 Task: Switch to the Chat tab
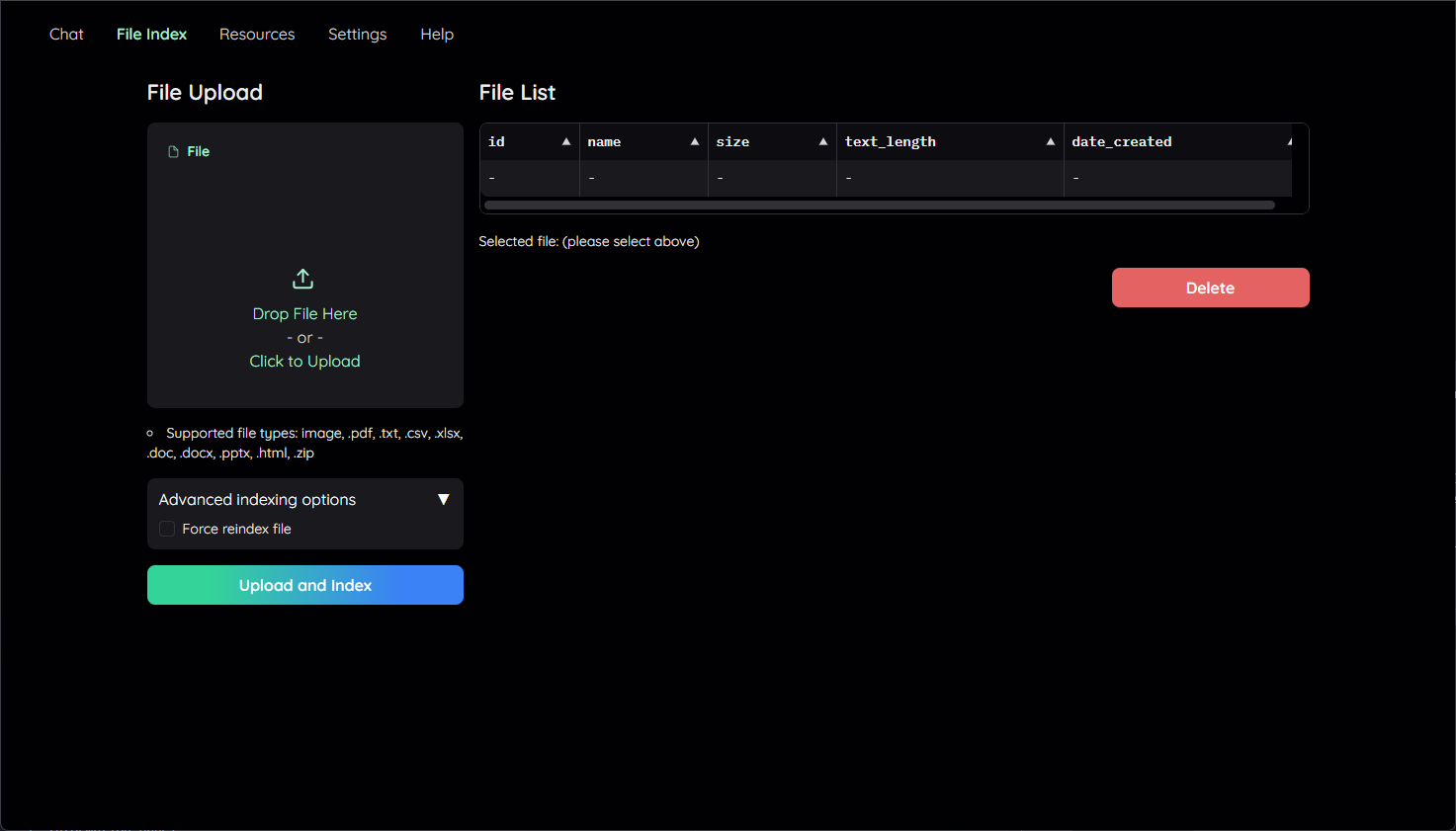tap(66, 35)
